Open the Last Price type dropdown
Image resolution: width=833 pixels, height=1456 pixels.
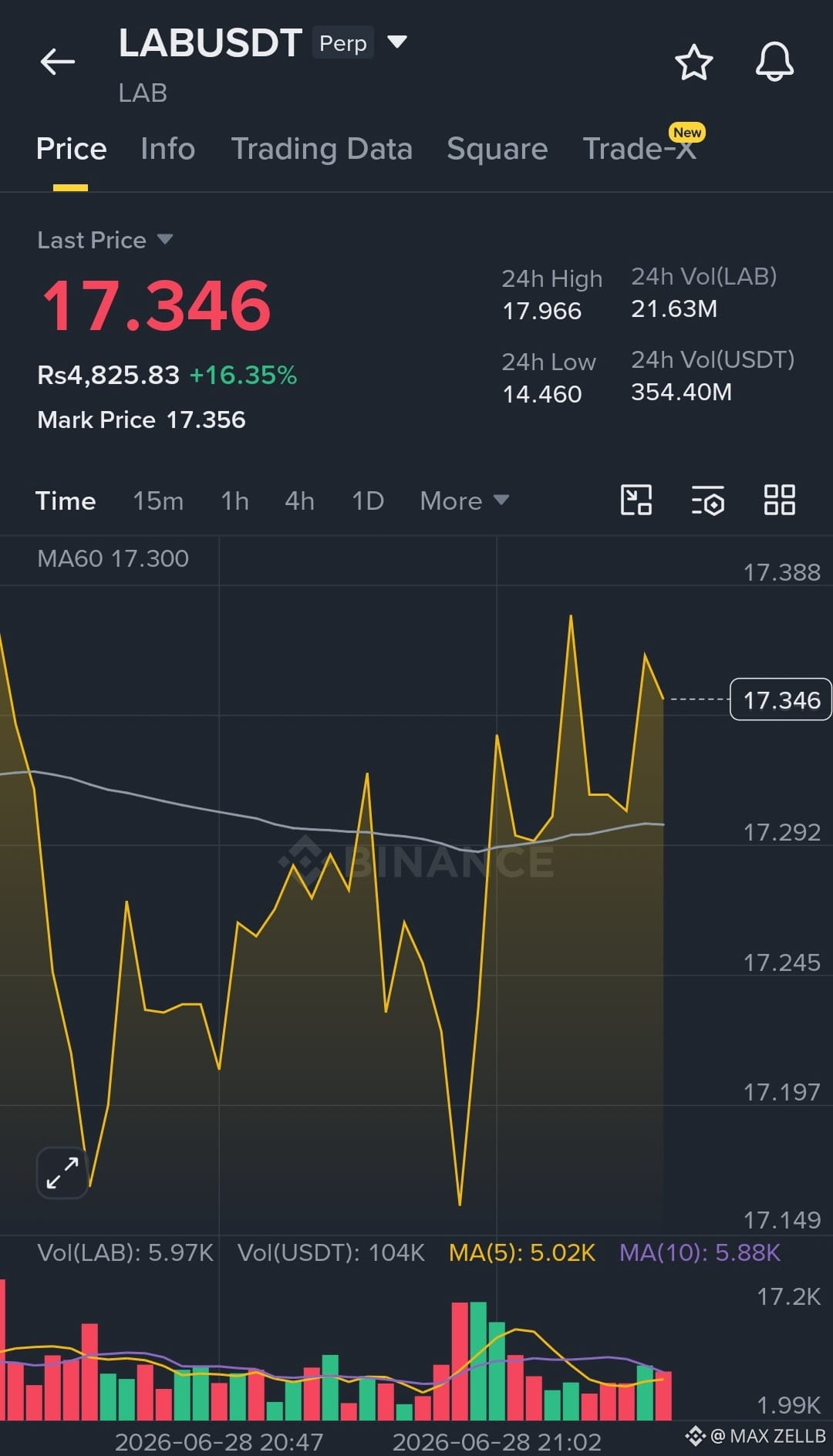pyautogui.click(x=105, y=240)
